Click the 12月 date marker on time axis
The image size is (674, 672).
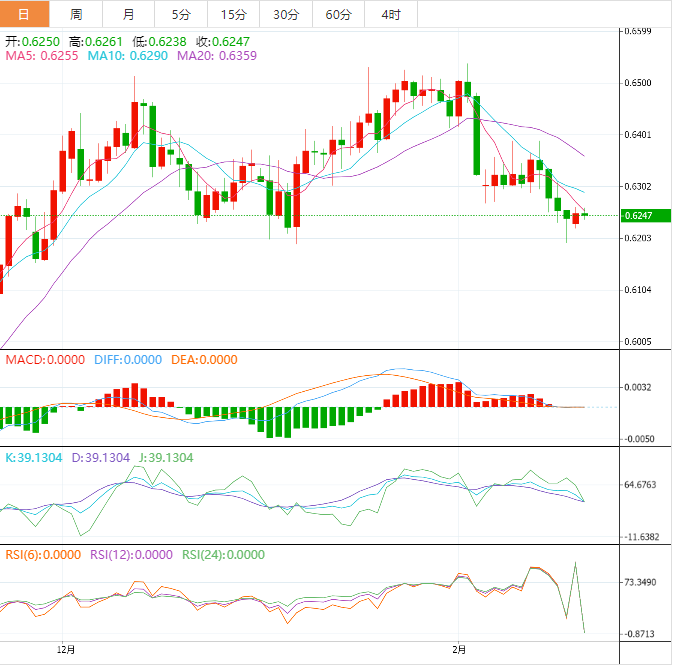point(66,649)
